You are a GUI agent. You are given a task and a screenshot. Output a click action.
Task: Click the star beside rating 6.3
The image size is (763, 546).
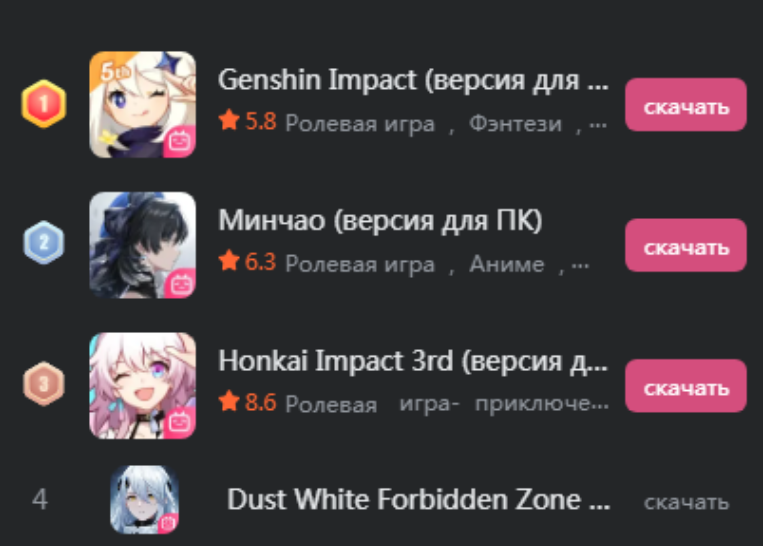coord(229,260)
